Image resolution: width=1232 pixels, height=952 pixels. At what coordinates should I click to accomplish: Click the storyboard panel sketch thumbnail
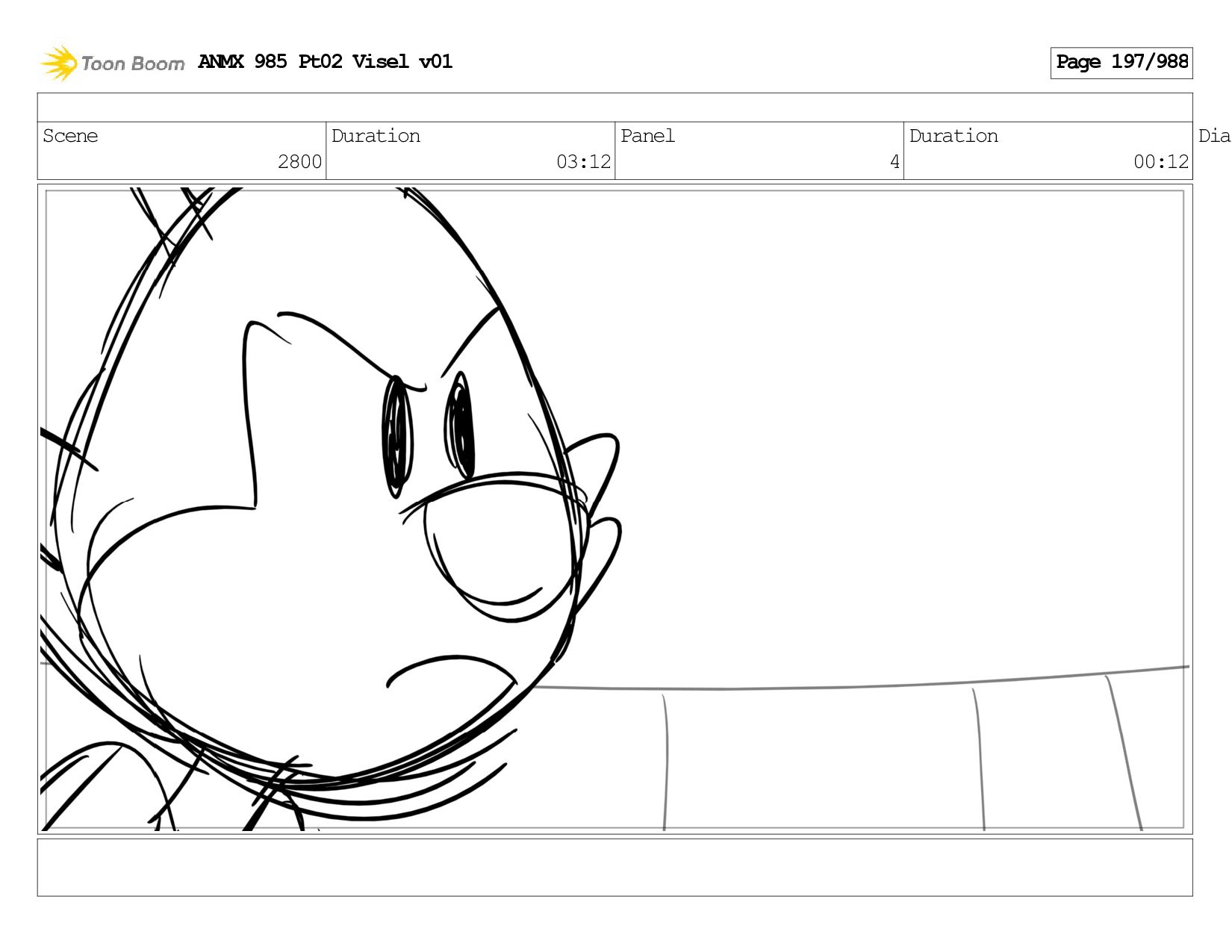click(x=615, y=508)
